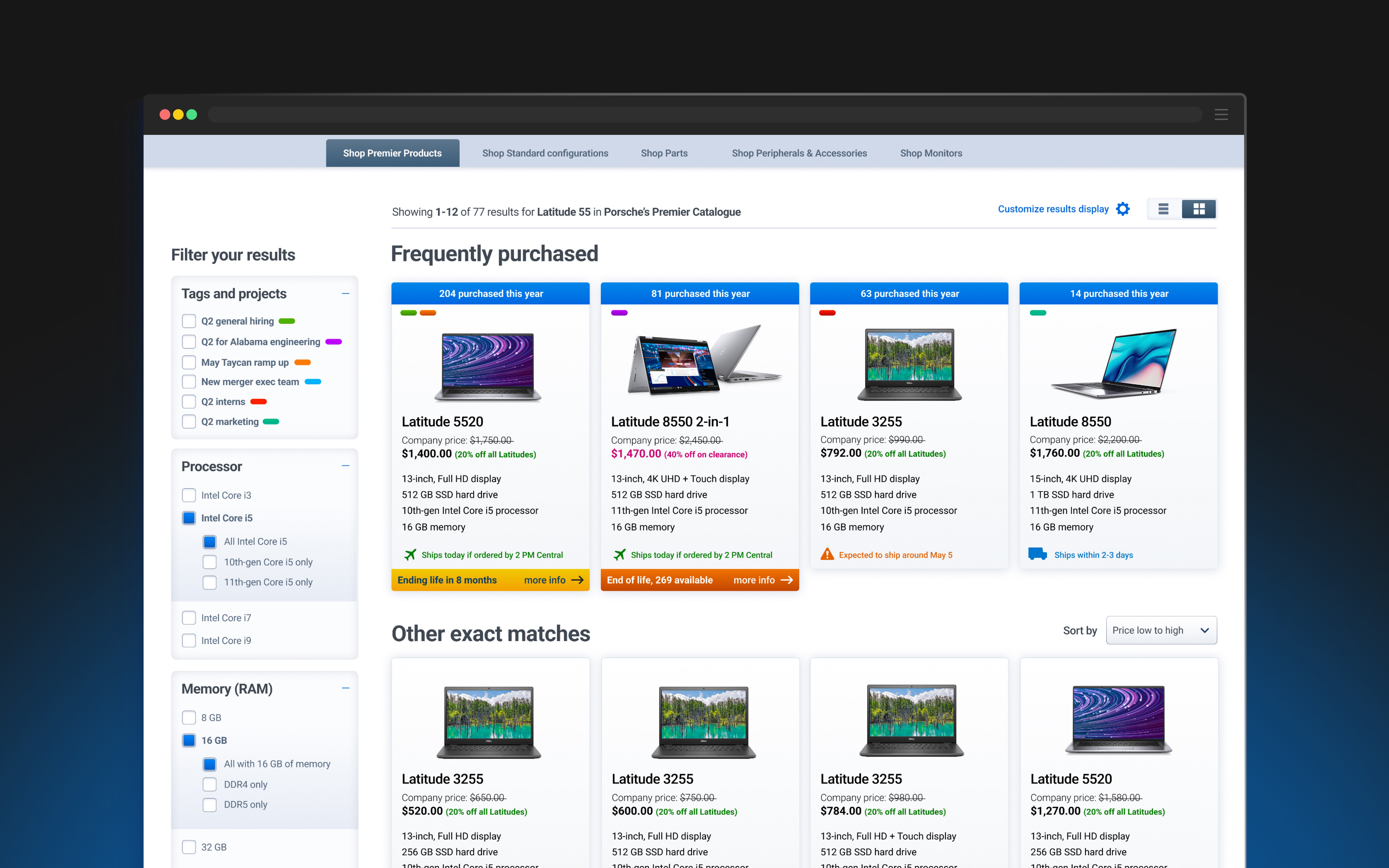Viewport: 1389px width, 868px height.
Task: Switch to list view layout icon
Action: tap(1164, 209)
